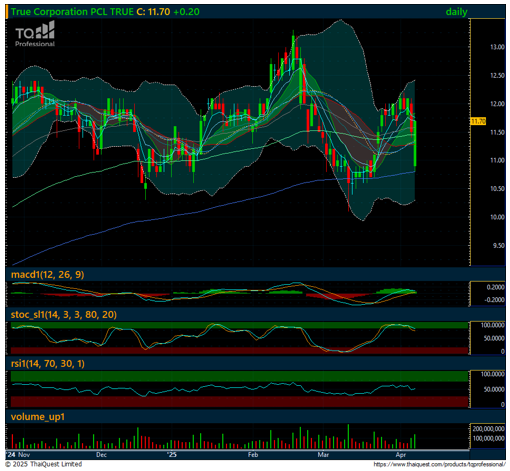Screen dimensions: 510x471
Task: Click the 13.00 price axis label
Action: click(x=497, y=47)
